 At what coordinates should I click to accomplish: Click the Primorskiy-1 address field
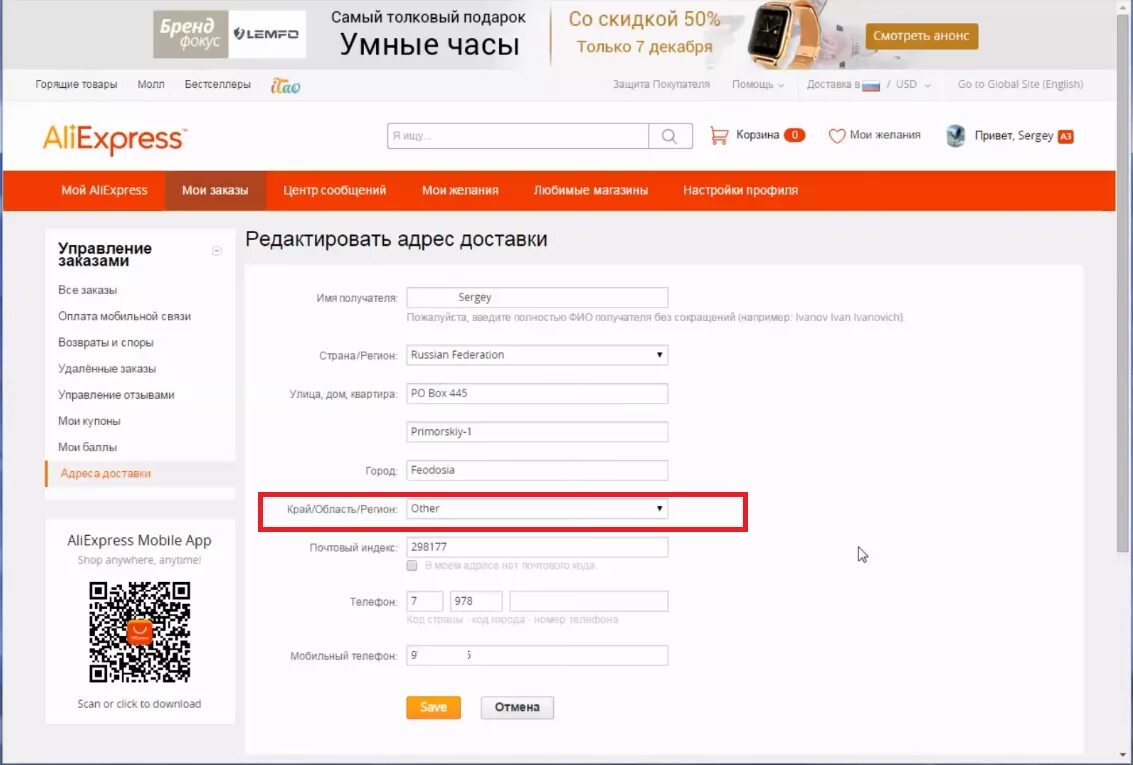(x=537, y=431)
